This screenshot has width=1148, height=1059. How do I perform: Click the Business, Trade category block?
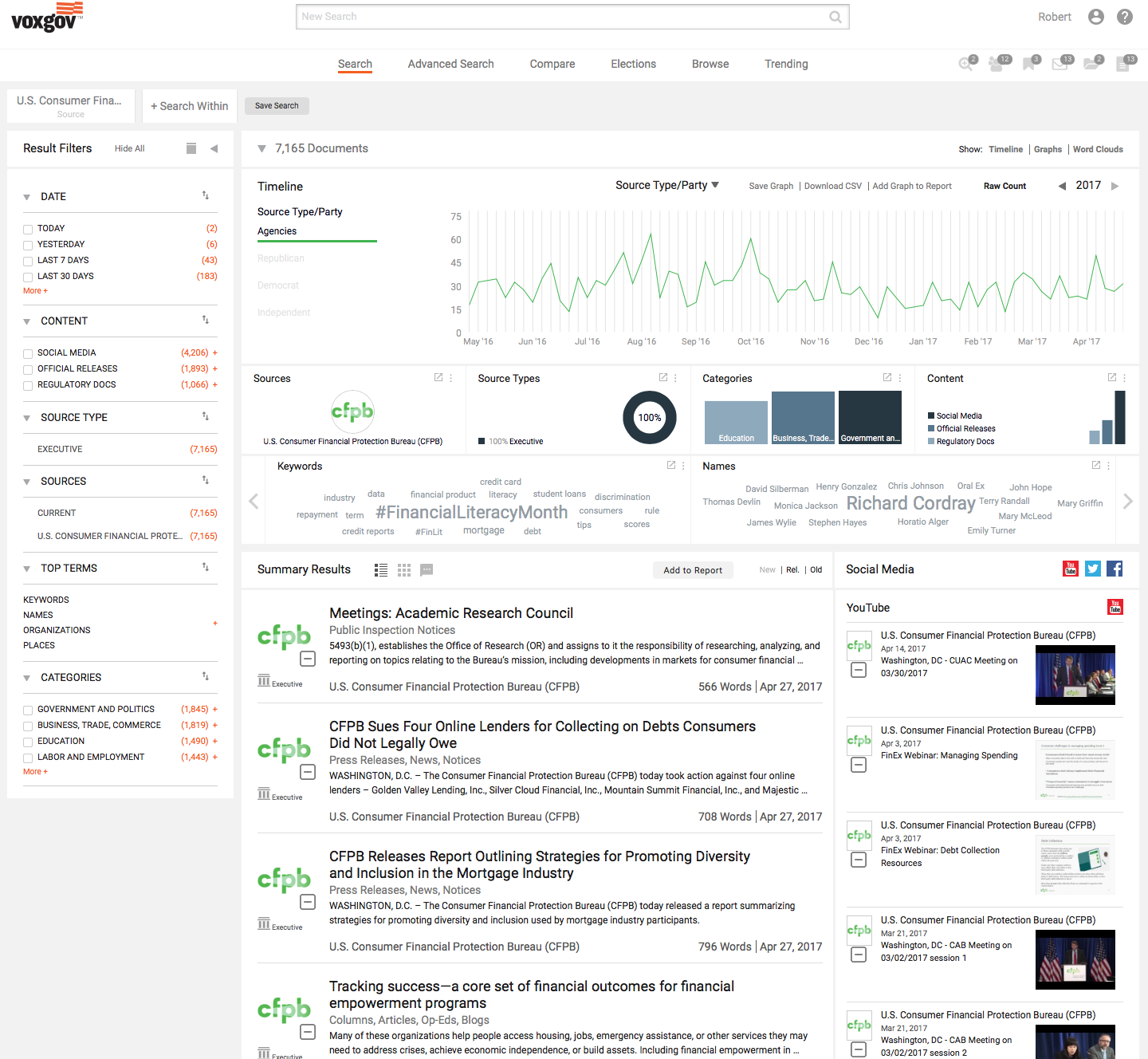[803, 418]
